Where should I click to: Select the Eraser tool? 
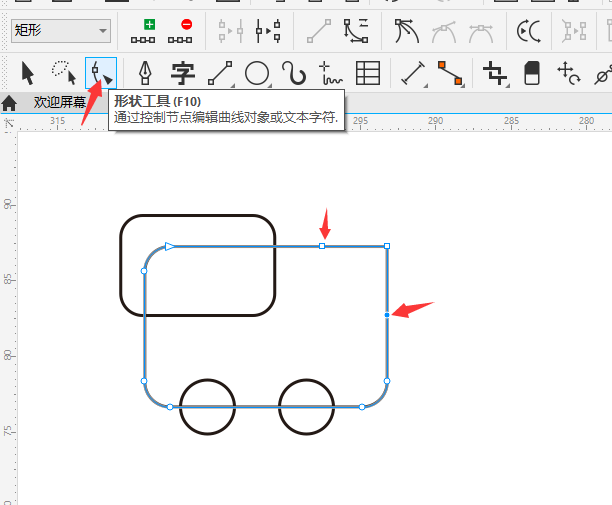532,73
